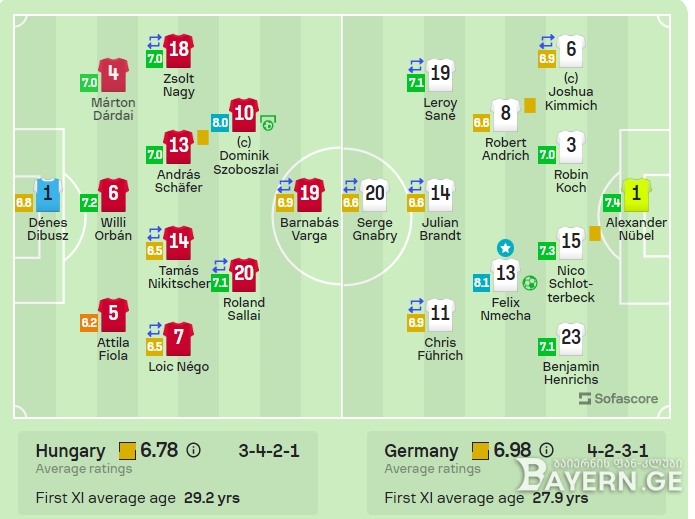Click the substitution arrows next to Joshua Kimmich

(x=547, y=42)
